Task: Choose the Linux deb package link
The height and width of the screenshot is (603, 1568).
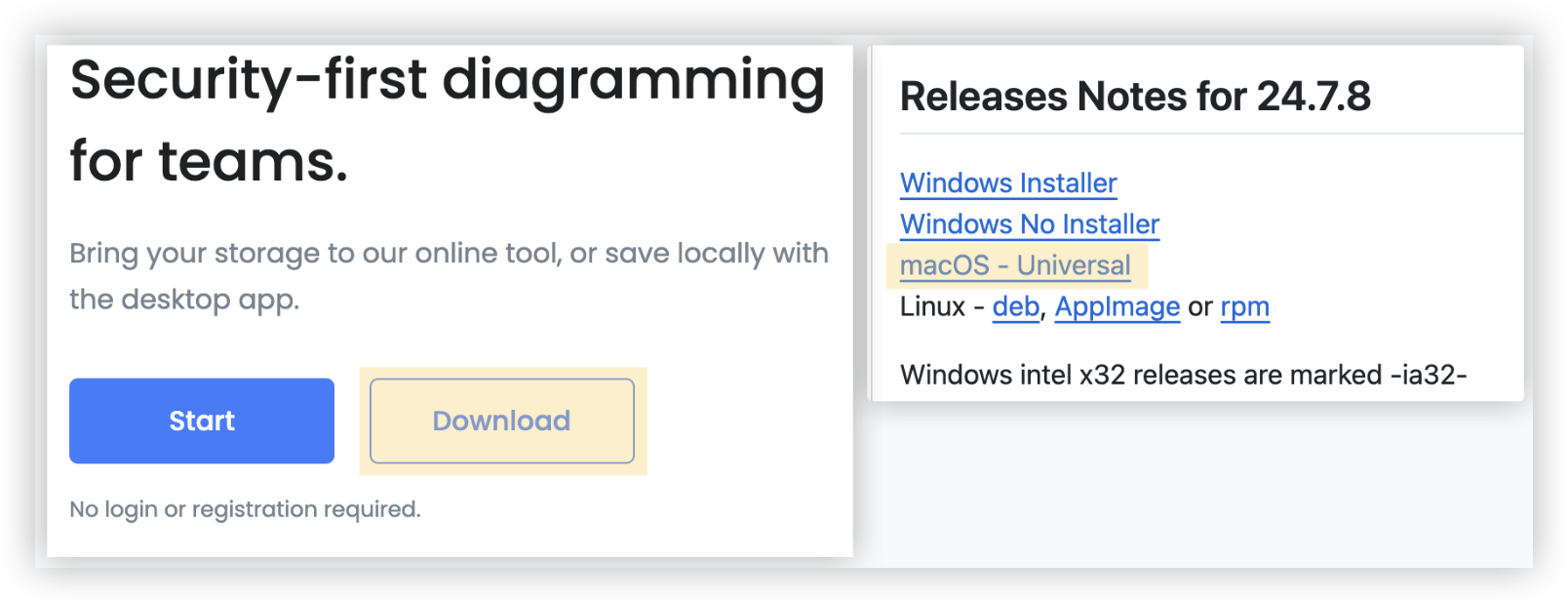Action: point(1015,306)
